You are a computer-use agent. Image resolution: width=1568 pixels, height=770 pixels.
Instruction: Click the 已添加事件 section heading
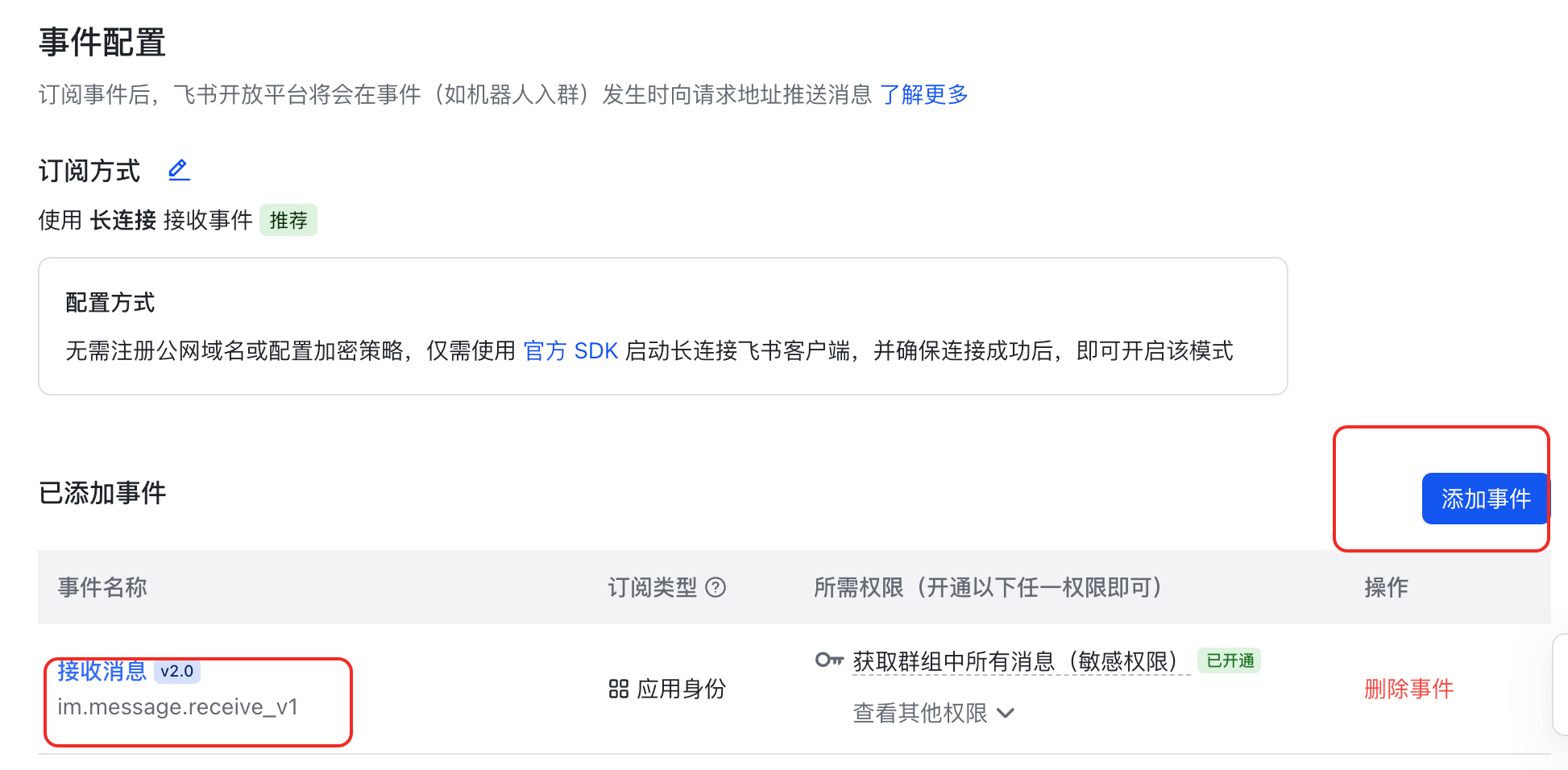pos(102,493)
